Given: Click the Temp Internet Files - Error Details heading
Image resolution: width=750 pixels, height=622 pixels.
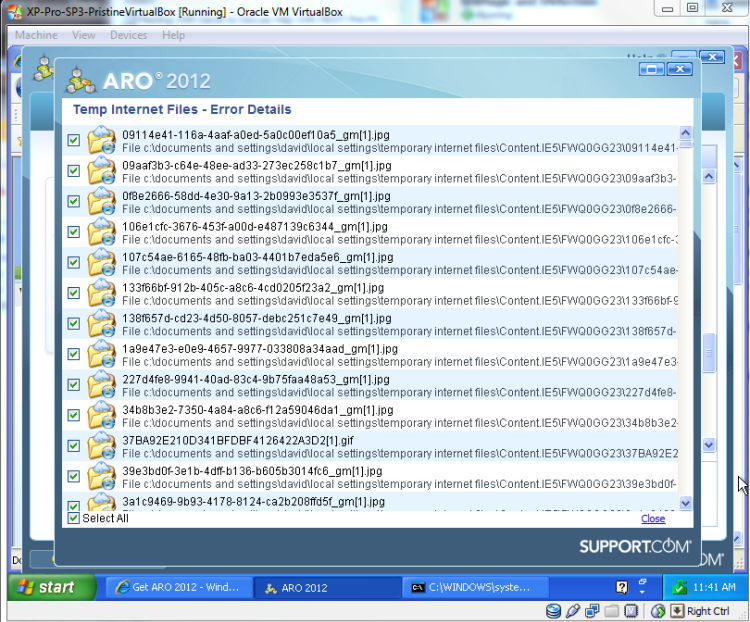Looking at the screenshot, I should point(182,110).
